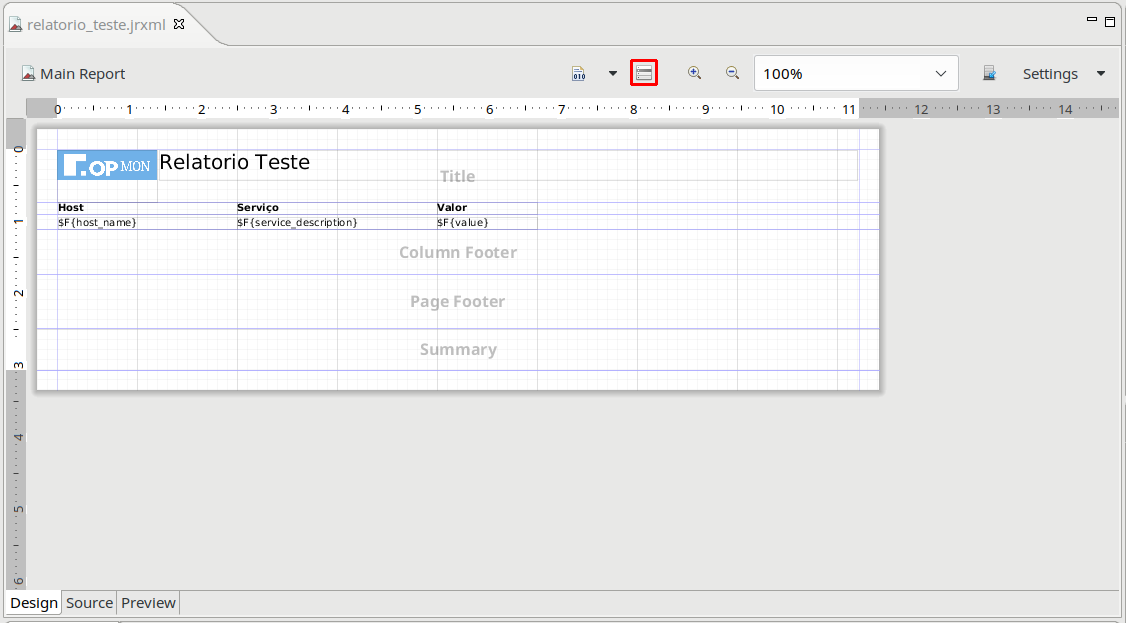Select the relatorio_teste.jrxml file tab
This screenshot has height=623, width=1126.
coord(95,25)
